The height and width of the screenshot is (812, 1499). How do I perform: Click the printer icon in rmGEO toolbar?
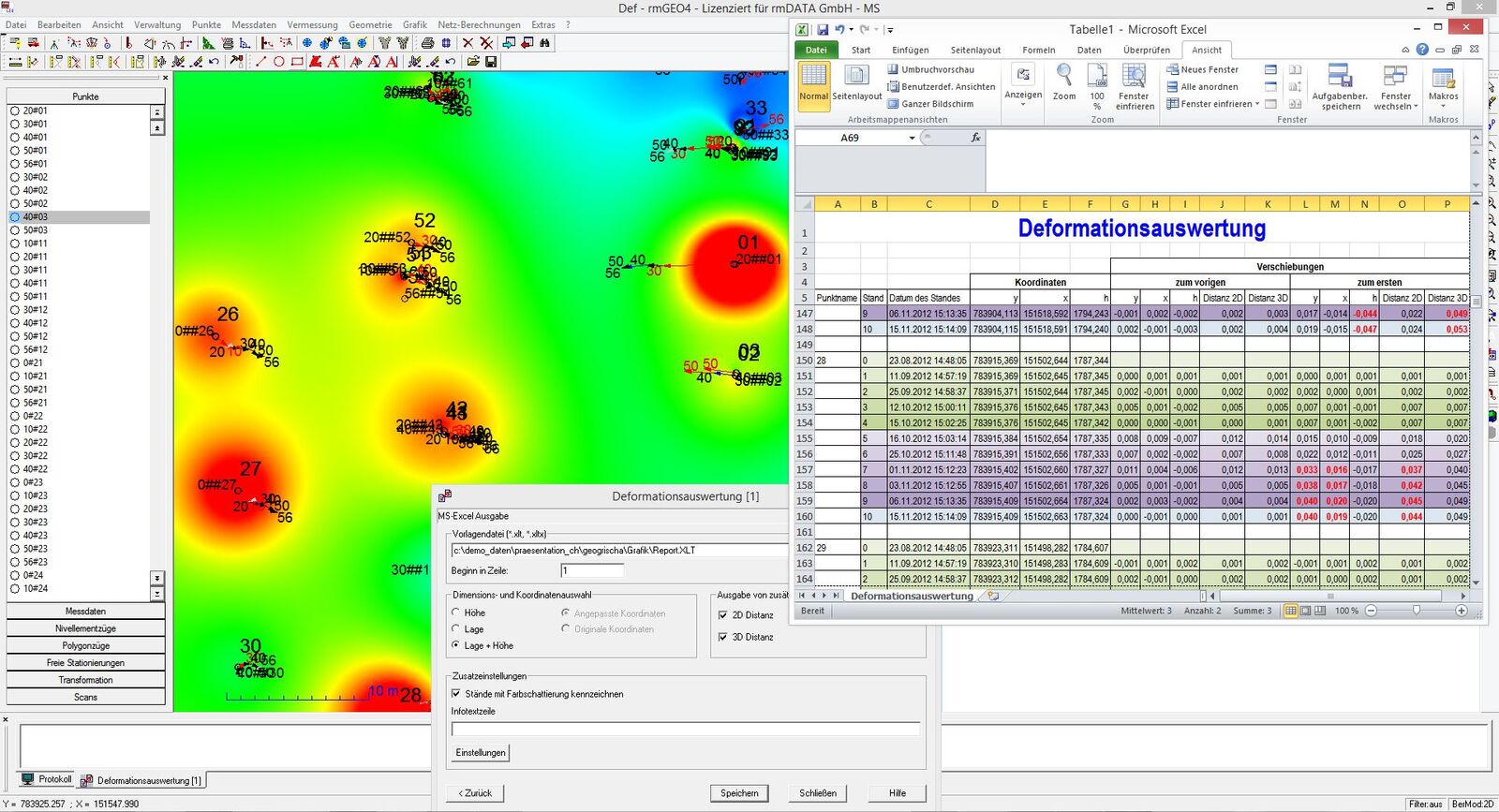[427, 43]
